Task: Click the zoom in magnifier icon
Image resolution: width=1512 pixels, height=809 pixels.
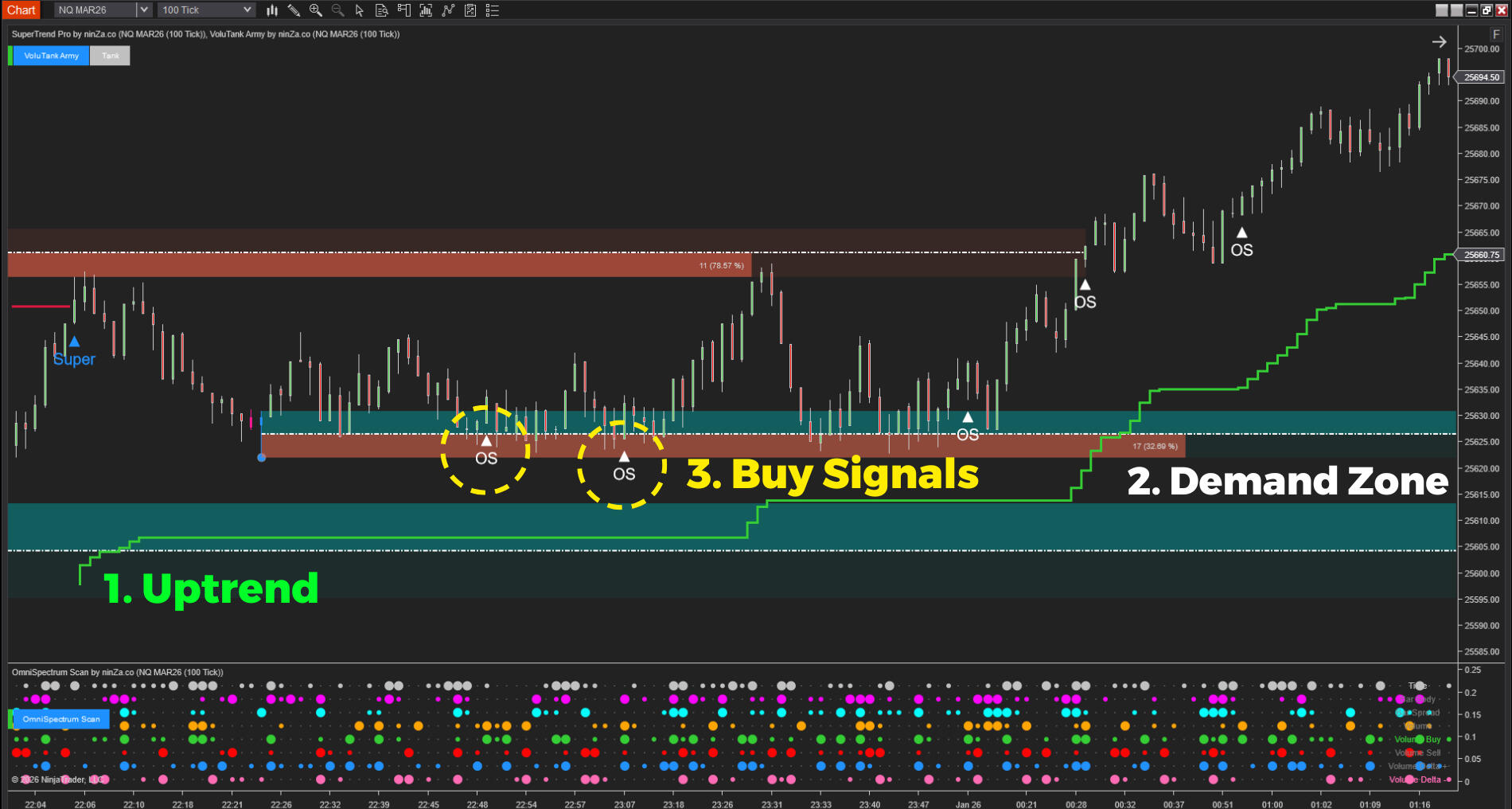Action: coord(316,10)
